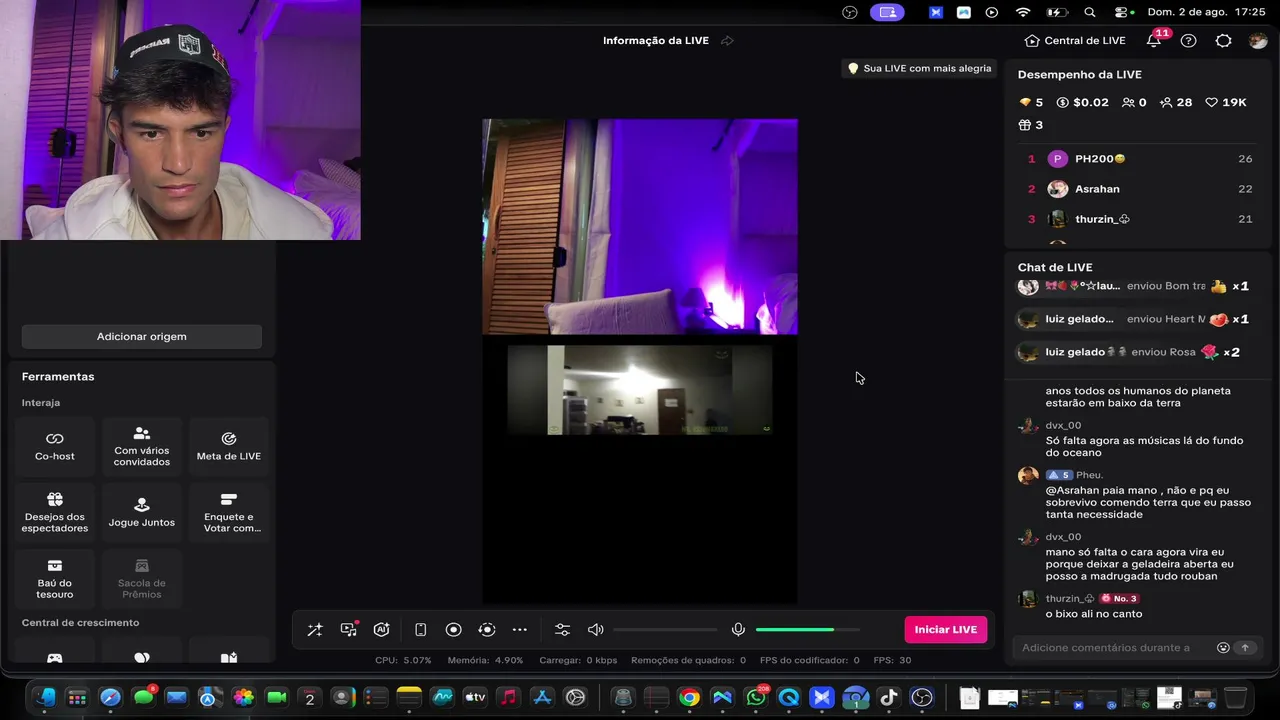Click the gift box count of 3
The width and height of the screenshot is (1280, 720).
click(x=1031, y=125)
